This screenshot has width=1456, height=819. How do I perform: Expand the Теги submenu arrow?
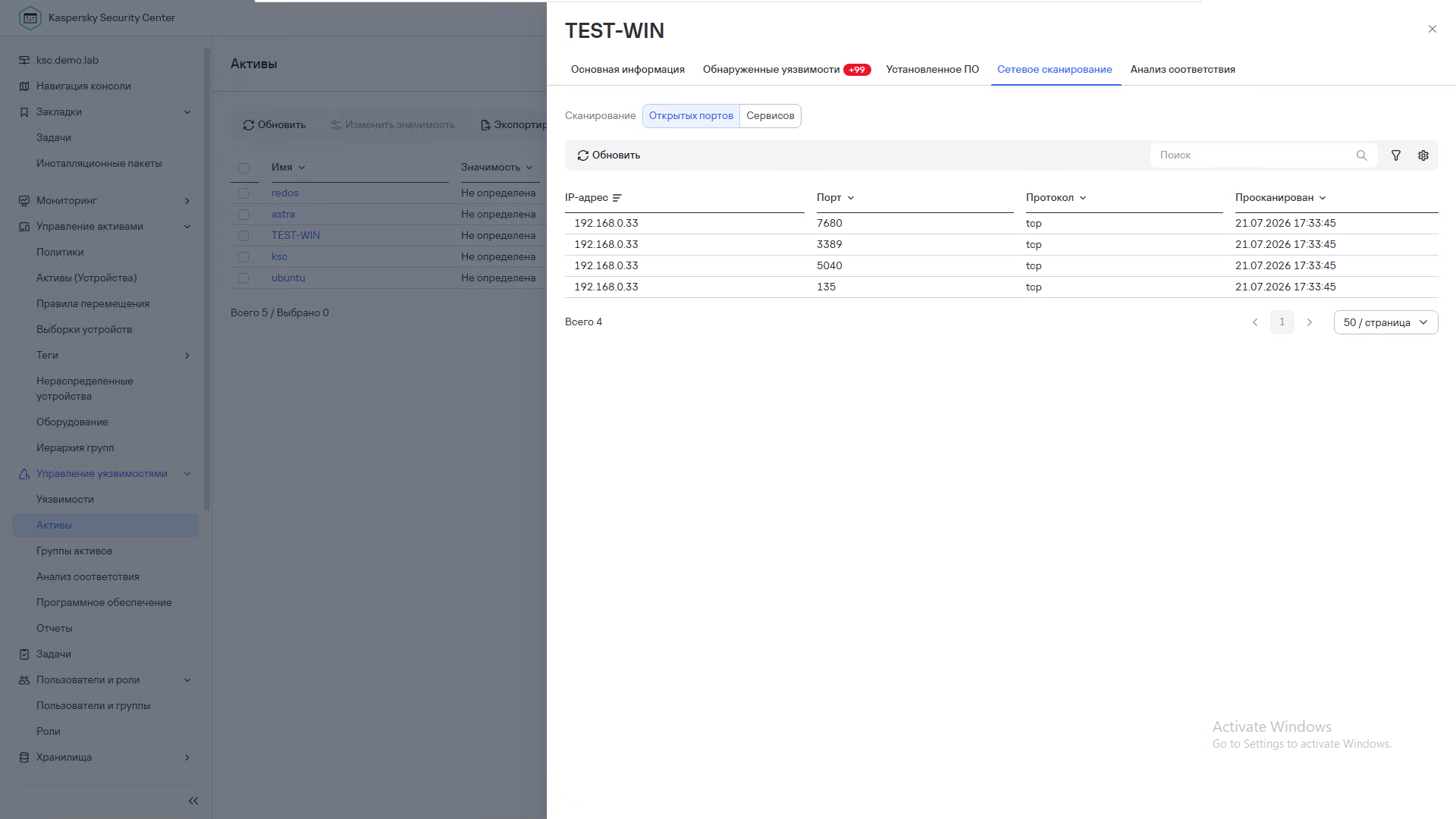coord(187,356)
